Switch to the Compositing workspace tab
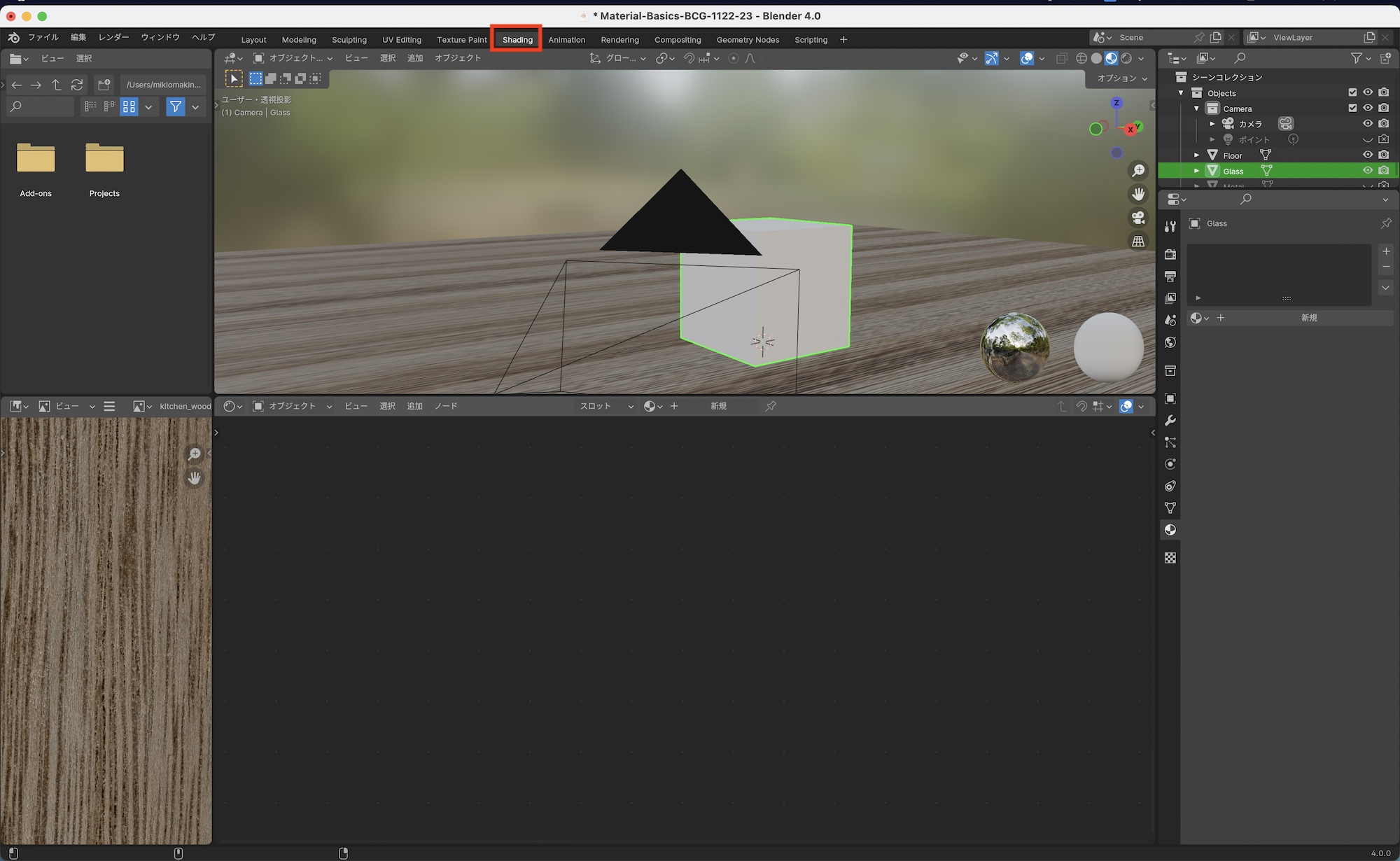The height and width of the screenshot is (861, 1400). pos(677,40)
